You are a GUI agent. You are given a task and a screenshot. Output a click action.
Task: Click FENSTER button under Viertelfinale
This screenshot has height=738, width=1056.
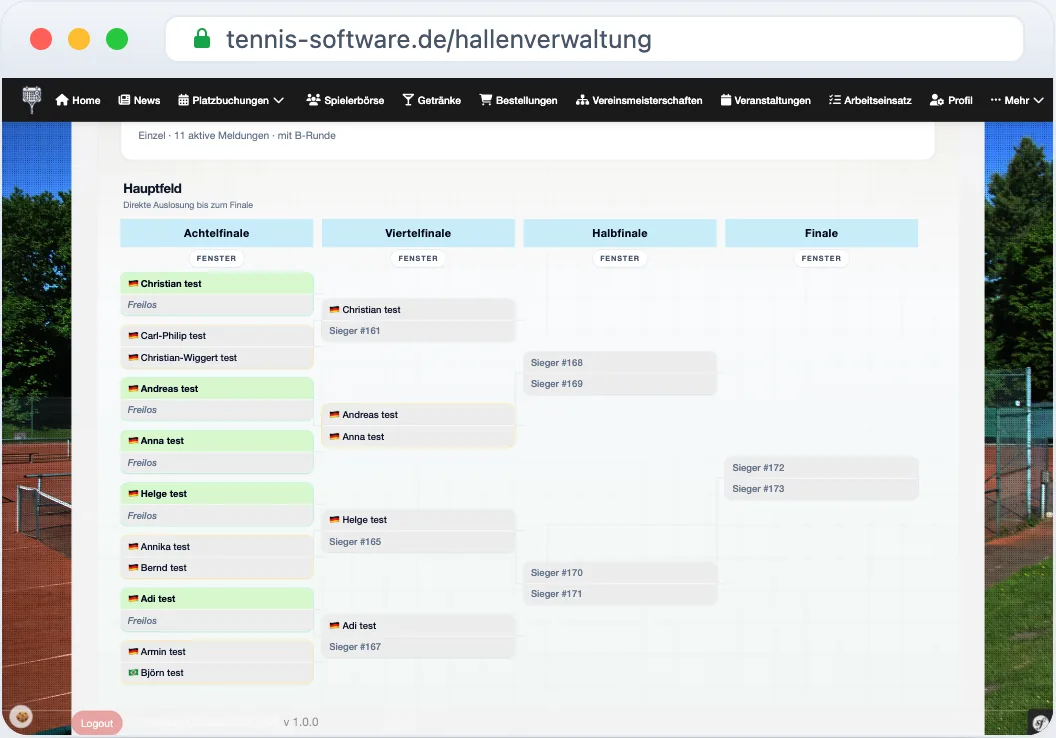pos(418,258)
